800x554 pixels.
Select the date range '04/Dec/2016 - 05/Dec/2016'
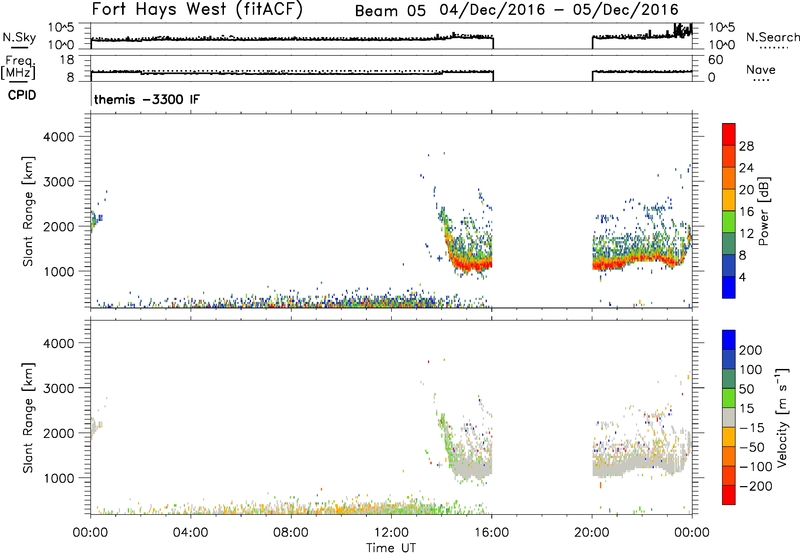pos(559,10)
